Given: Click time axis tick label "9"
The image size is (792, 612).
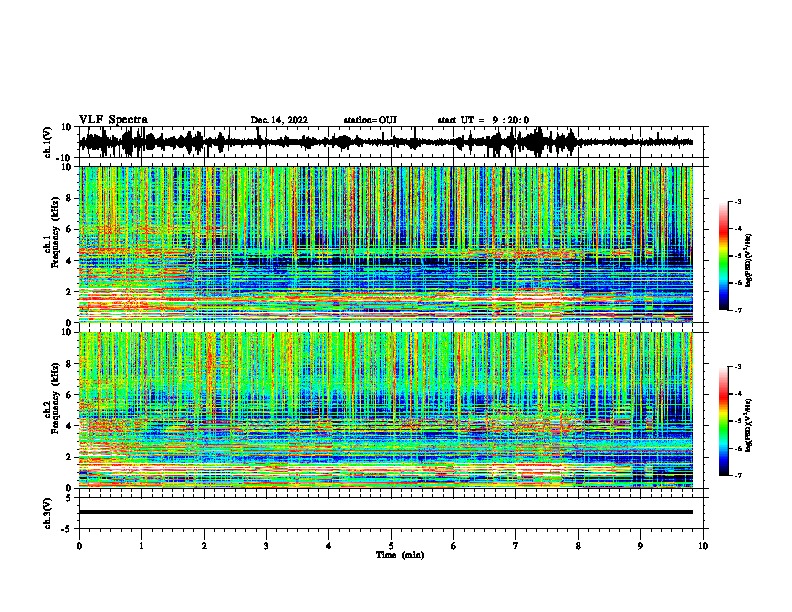Looking at the screenshot, I should click(640, 546).
